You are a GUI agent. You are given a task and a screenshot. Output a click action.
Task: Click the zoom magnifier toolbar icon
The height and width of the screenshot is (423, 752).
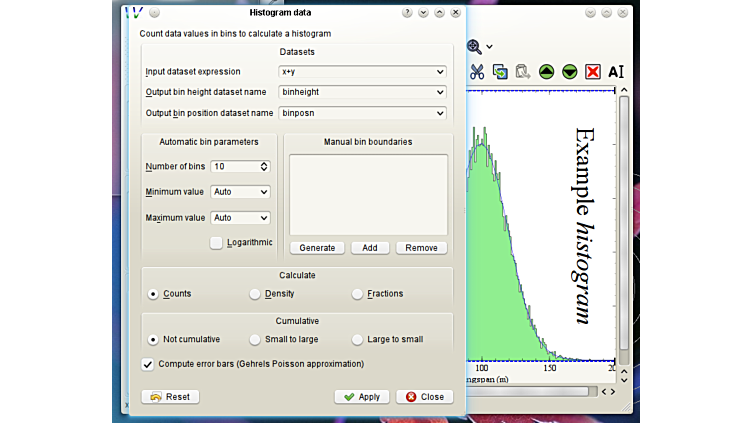tap(475, 47)
